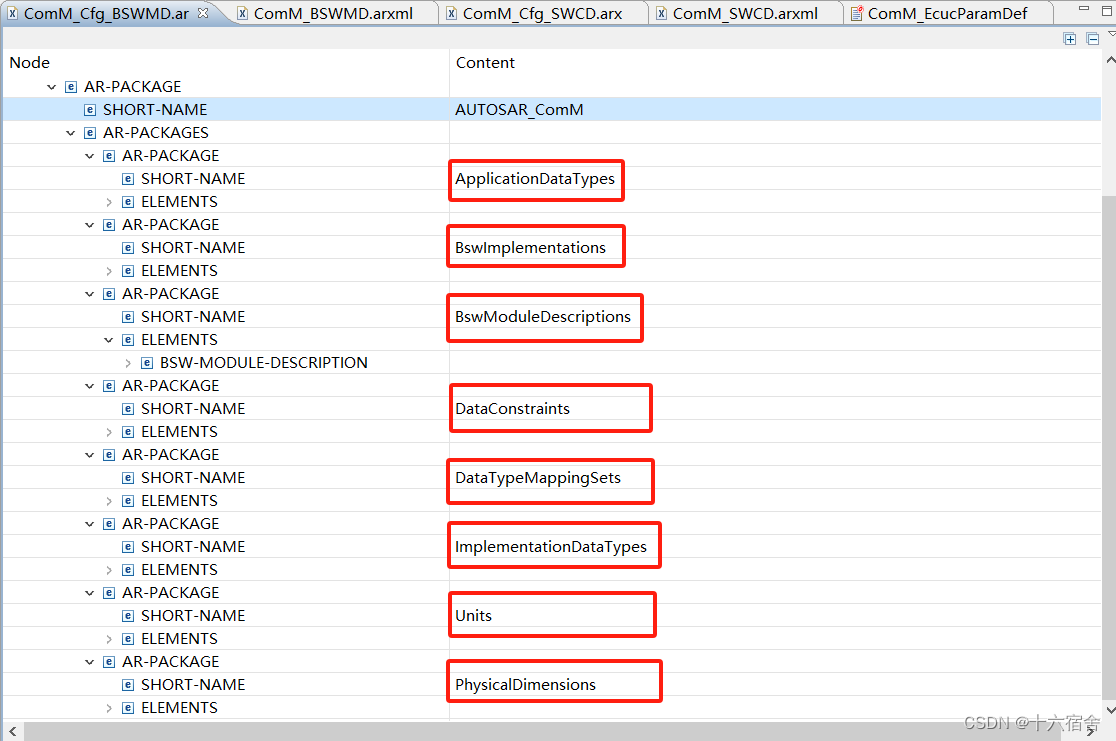1116x741 pixels.
Task: Click the ComM_SWCD.arxml tab file icon
Action: click(661, 14)
